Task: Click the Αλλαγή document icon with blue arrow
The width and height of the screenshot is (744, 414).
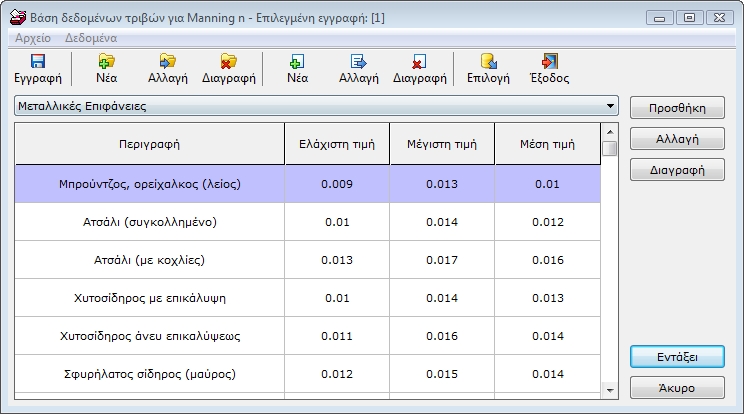Action: coord(358,61)
